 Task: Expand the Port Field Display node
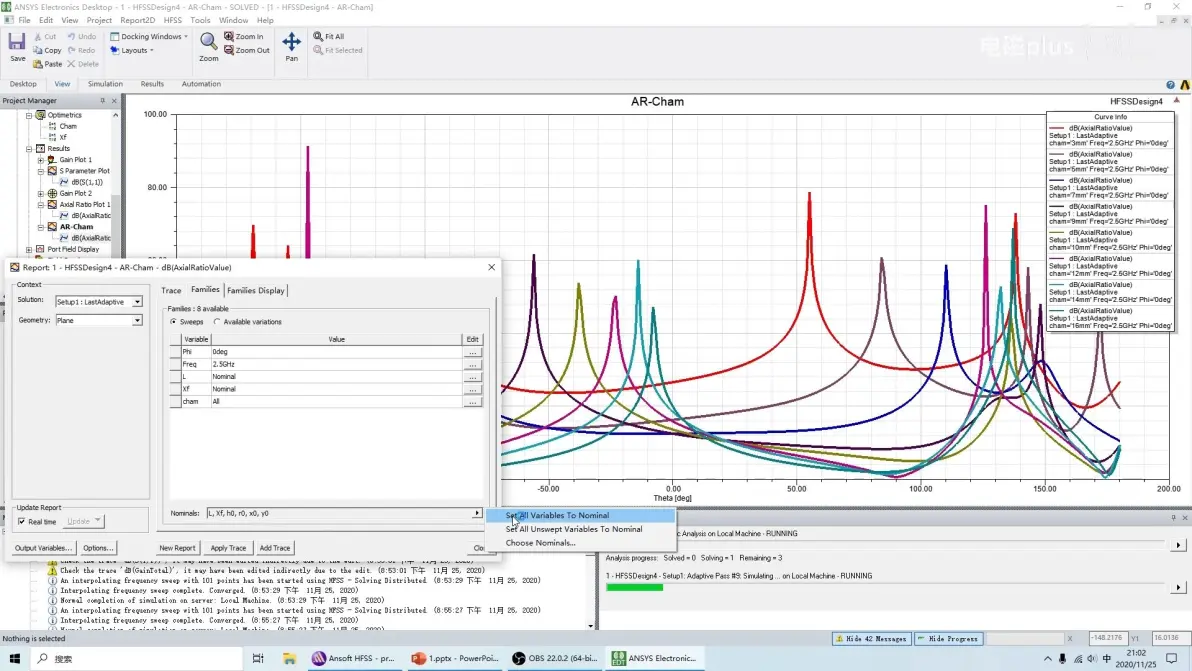(x=29, y=249)
